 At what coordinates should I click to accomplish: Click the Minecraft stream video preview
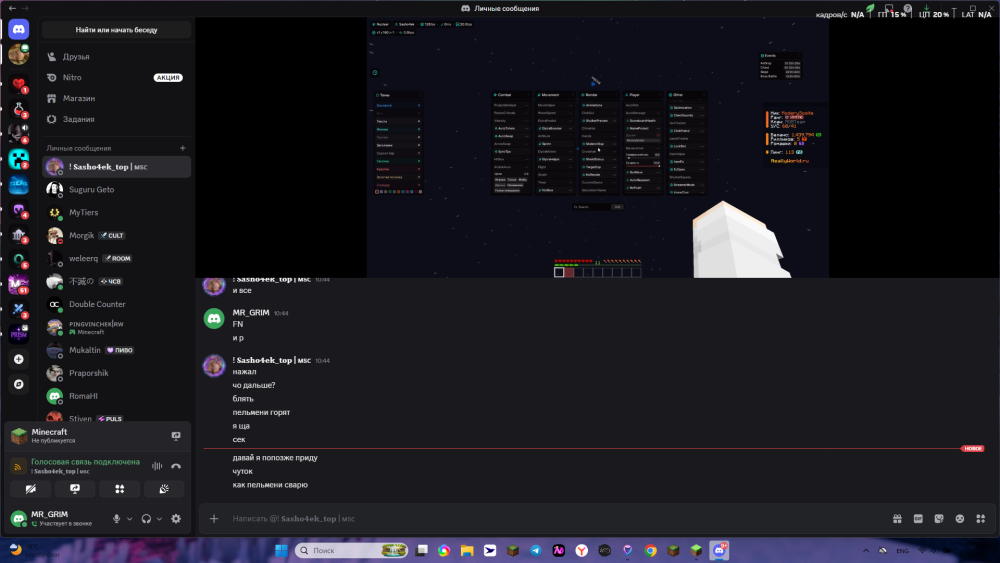click(598, 147)
